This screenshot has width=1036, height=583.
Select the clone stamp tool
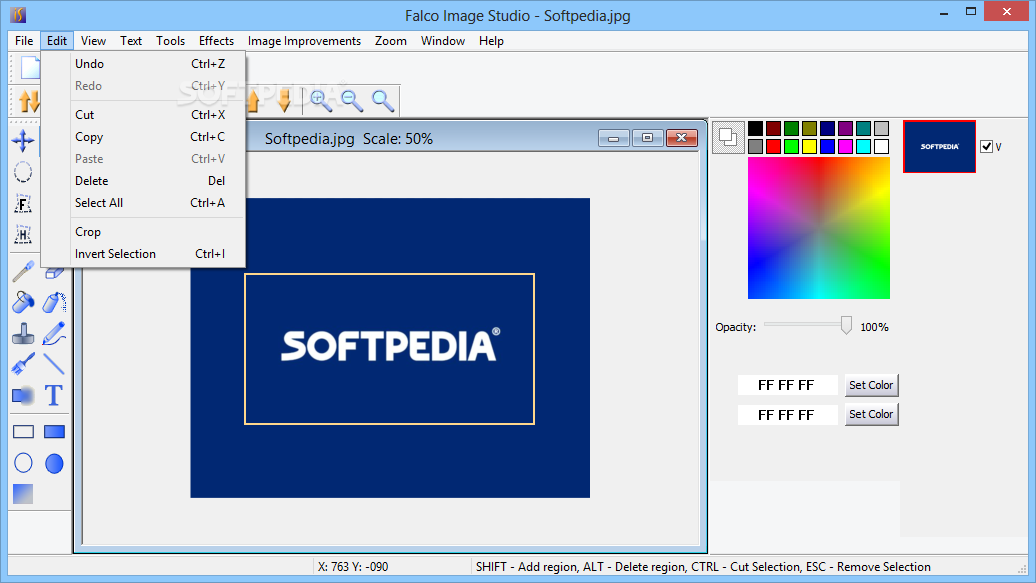[23, 334]
